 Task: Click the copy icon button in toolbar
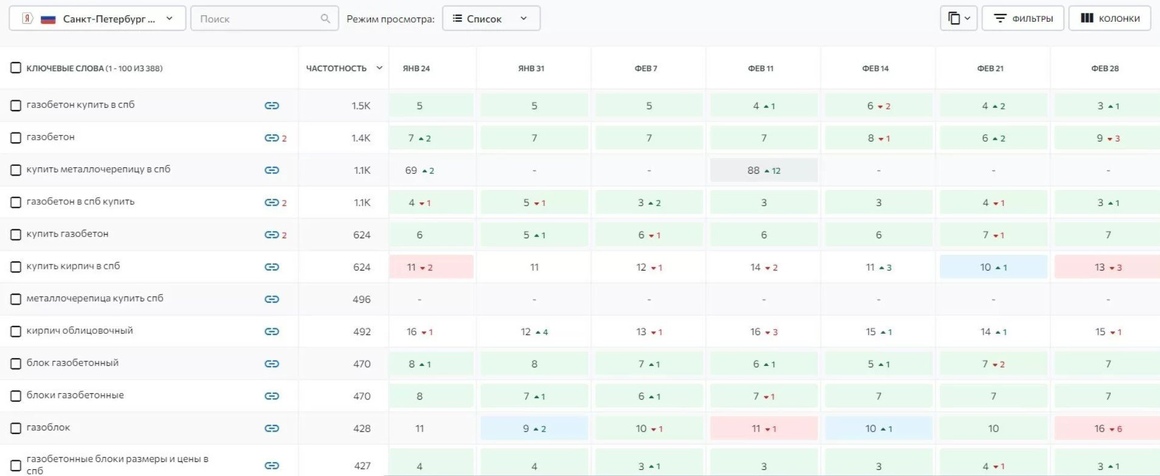click(959, 19)
